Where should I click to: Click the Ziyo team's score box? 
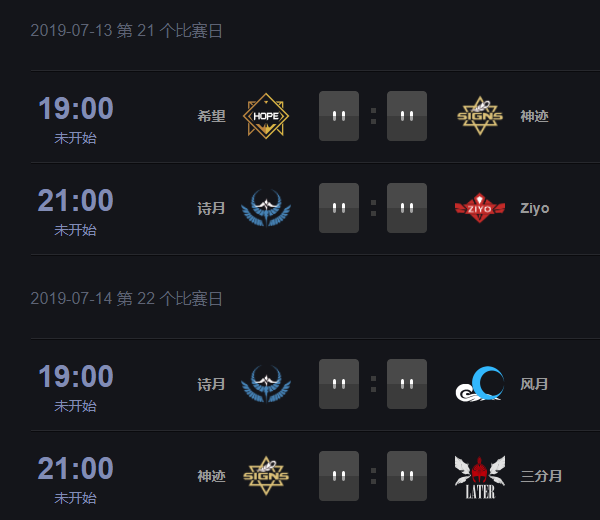[x=407, y=208]
